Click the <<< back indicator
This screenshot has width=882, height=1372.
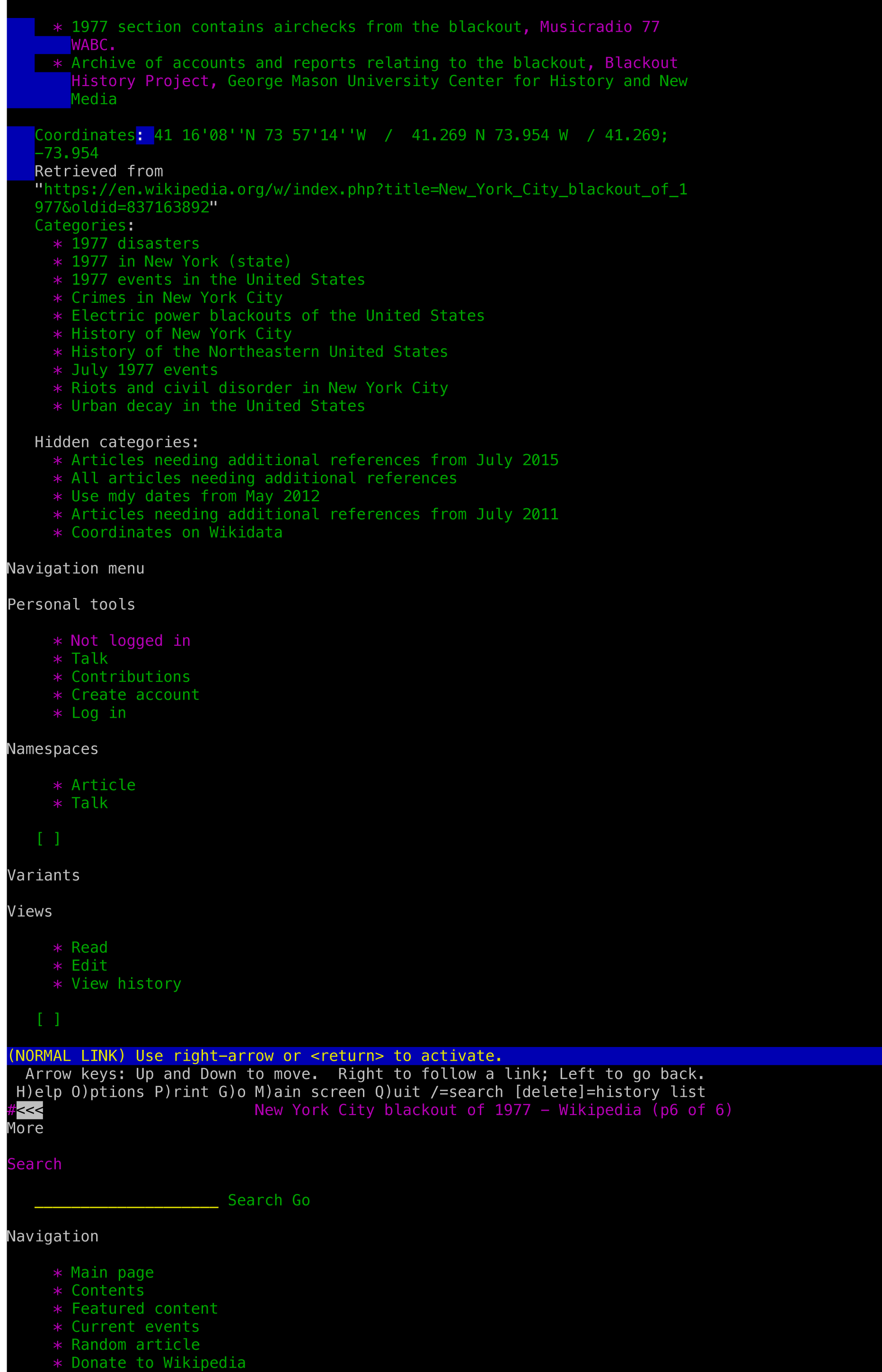point(29,1110)
